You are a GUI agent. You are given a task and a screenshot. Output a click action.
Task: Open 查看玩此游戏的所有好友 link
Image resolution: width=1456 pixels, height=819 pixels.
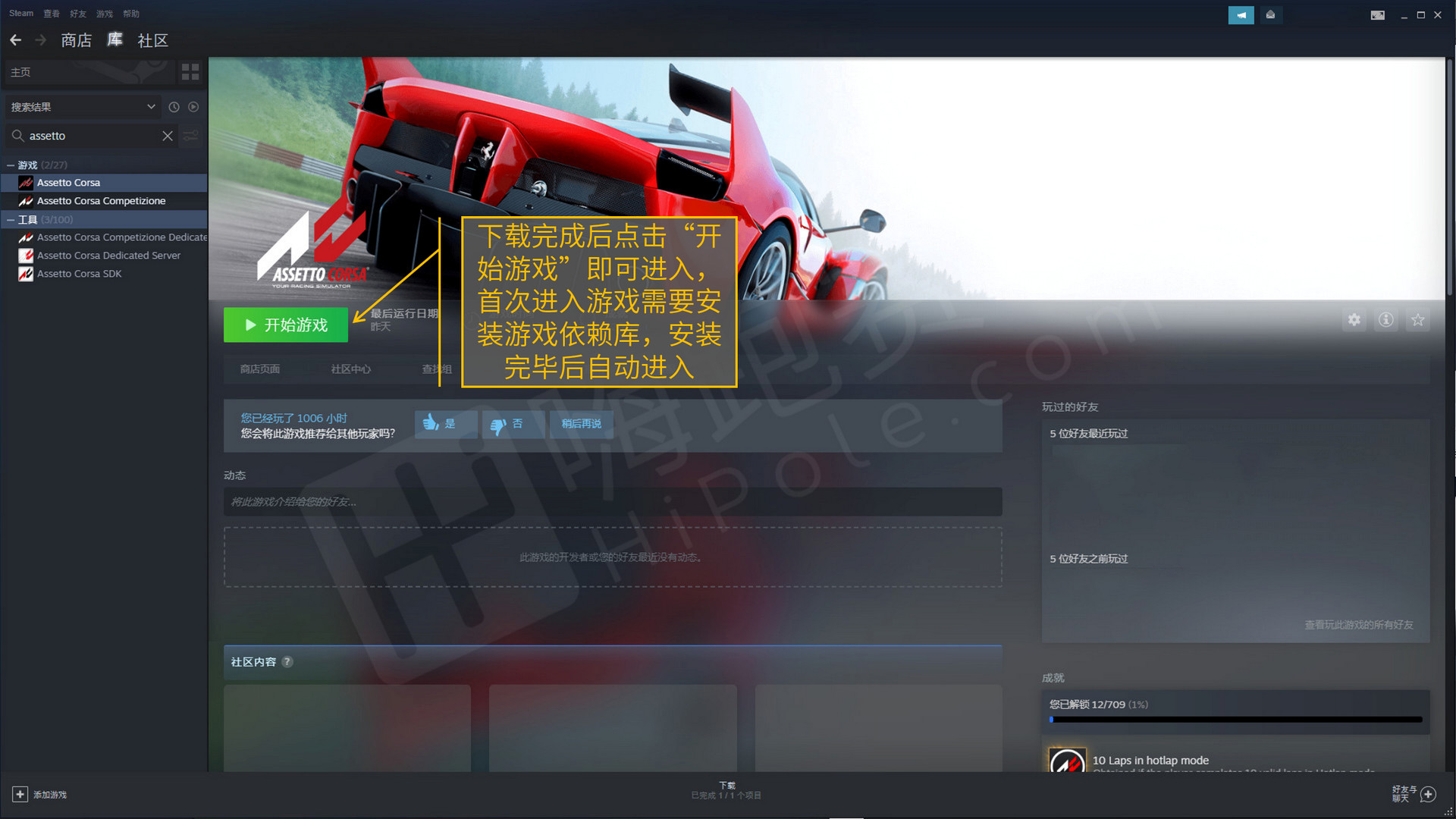click(1359, 625)
